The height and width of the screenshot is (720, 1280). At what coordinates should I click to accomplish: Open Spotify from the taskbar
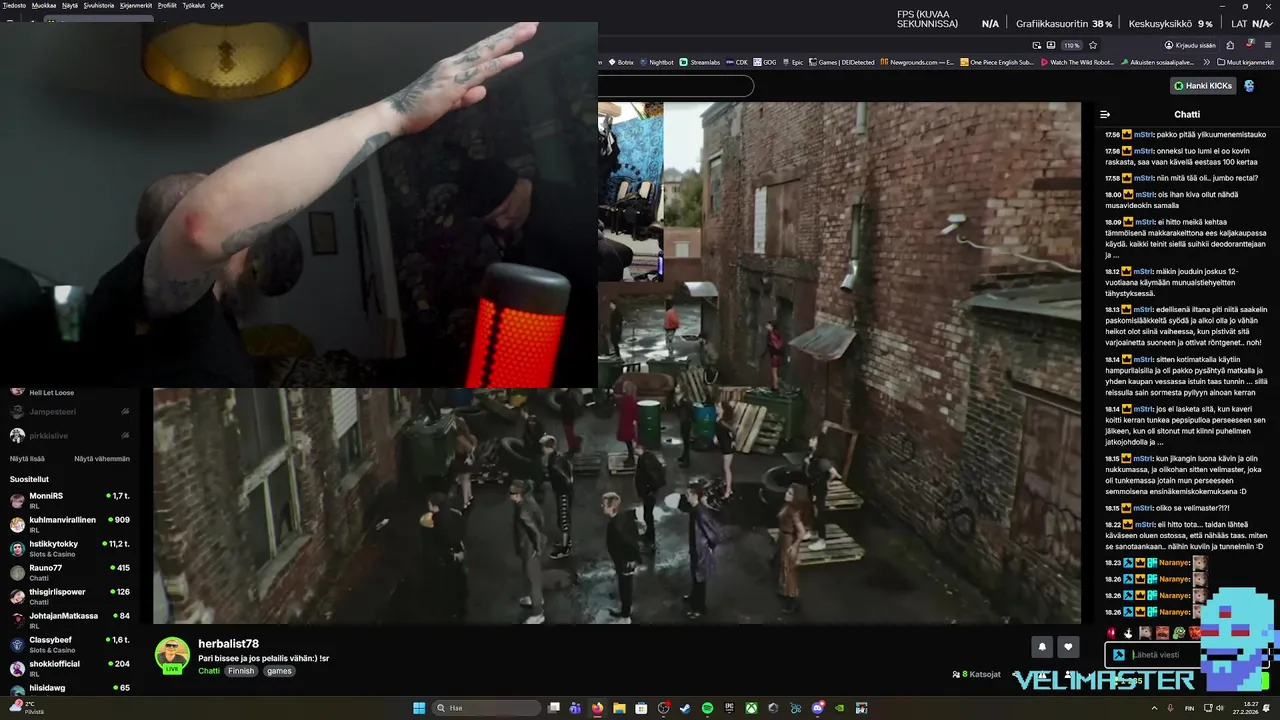pos(707,708)
